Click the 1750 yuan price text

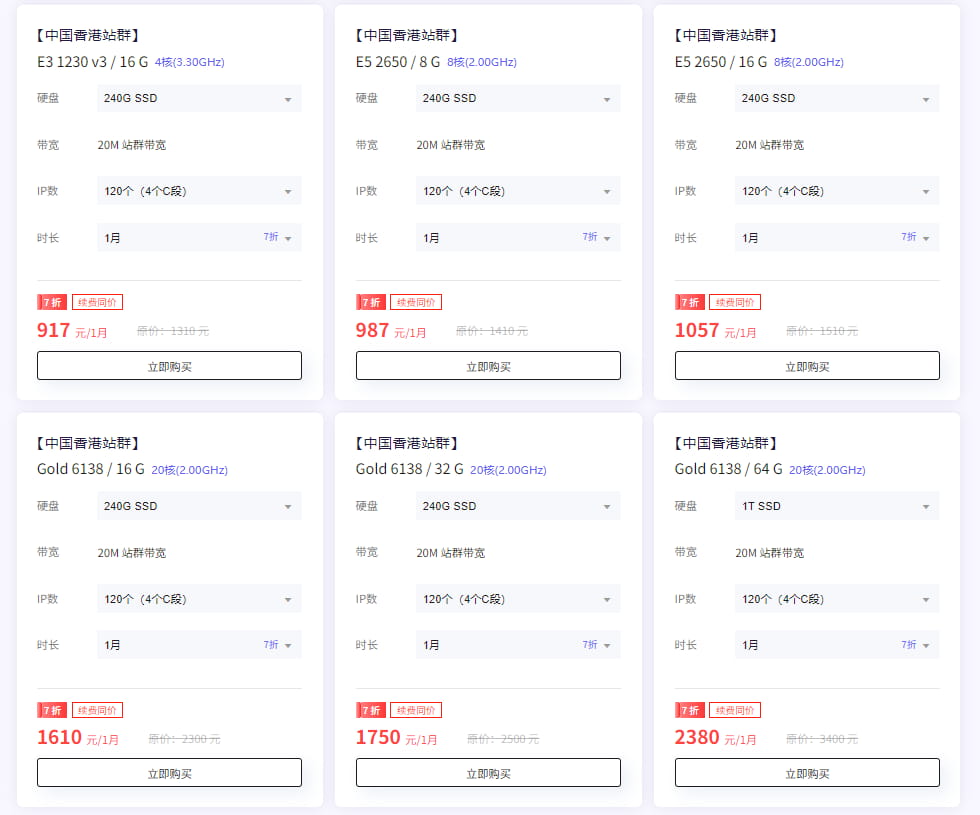pos(378,738)
